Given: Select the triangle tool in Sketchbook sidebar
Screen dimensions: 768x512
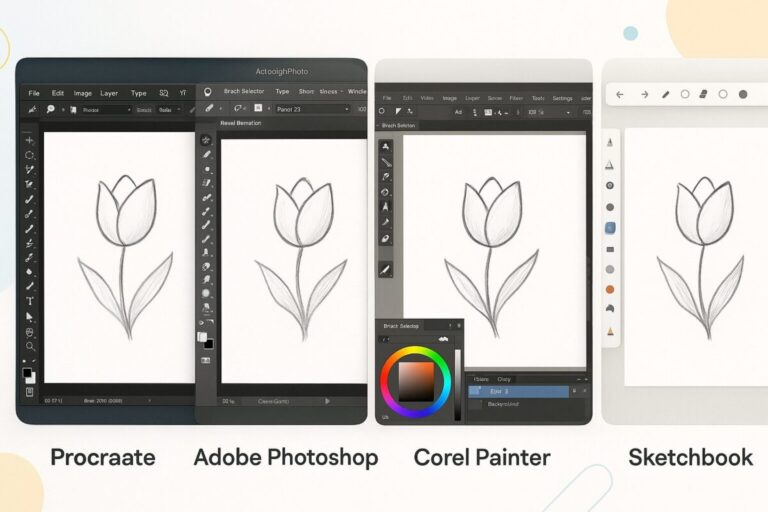Looking at the screenshot, I should tap(610, 165).
